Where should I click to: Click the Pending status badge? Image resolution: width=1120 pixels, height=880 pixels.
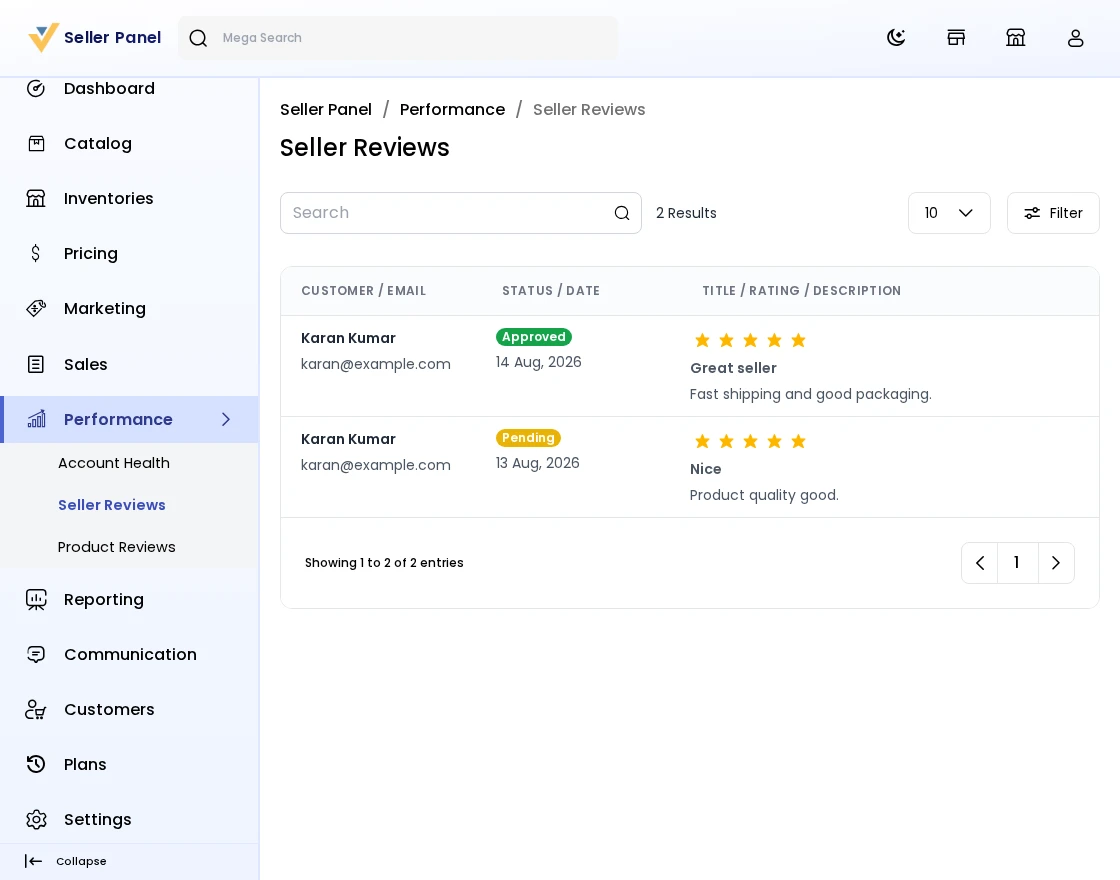pos(528,438)
